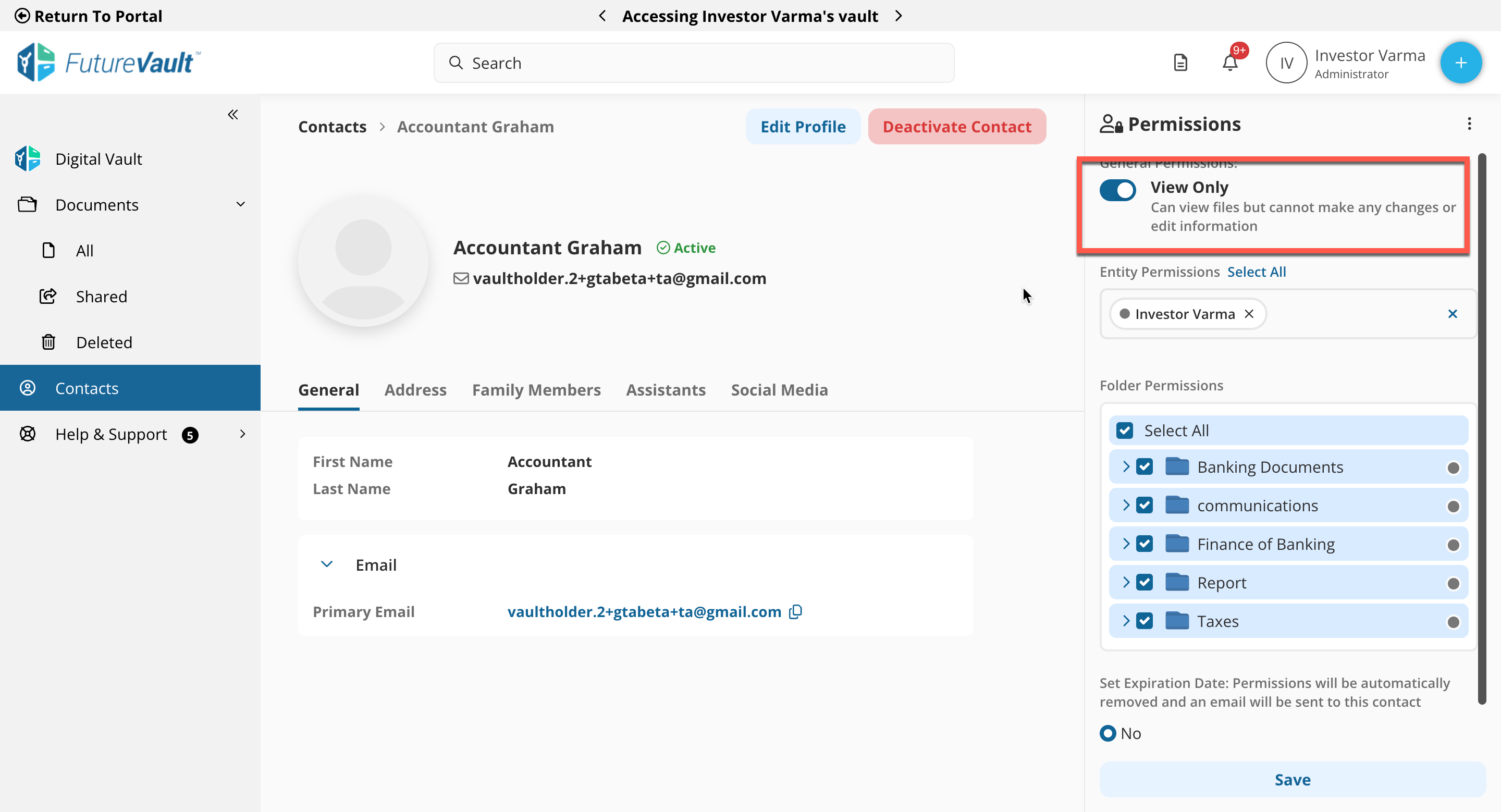Screen dimensions: 1501x812
Task: Uncheck the Banking Documents folder checkbox
Action: coord(1144,466)
